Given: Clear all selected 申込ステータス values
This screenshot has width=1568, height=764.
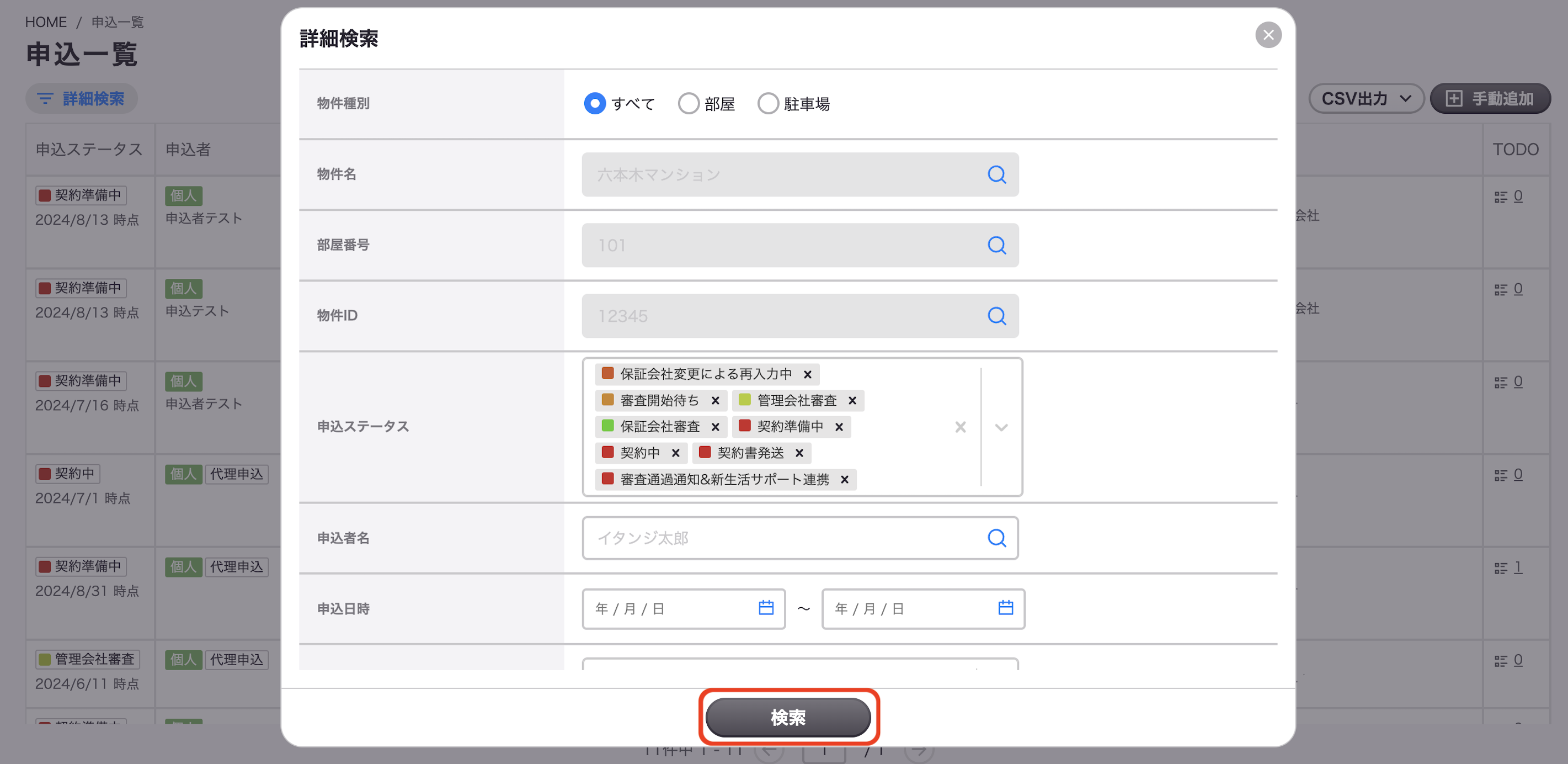Looking at the screenshot, I should 960,427.
